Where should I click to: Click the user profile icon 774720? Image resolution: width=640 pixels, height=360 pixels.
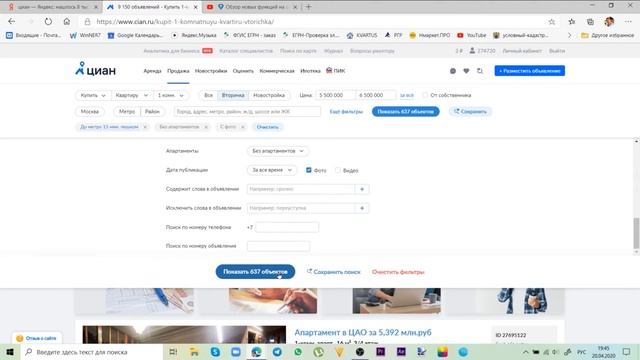pos(482,51)
